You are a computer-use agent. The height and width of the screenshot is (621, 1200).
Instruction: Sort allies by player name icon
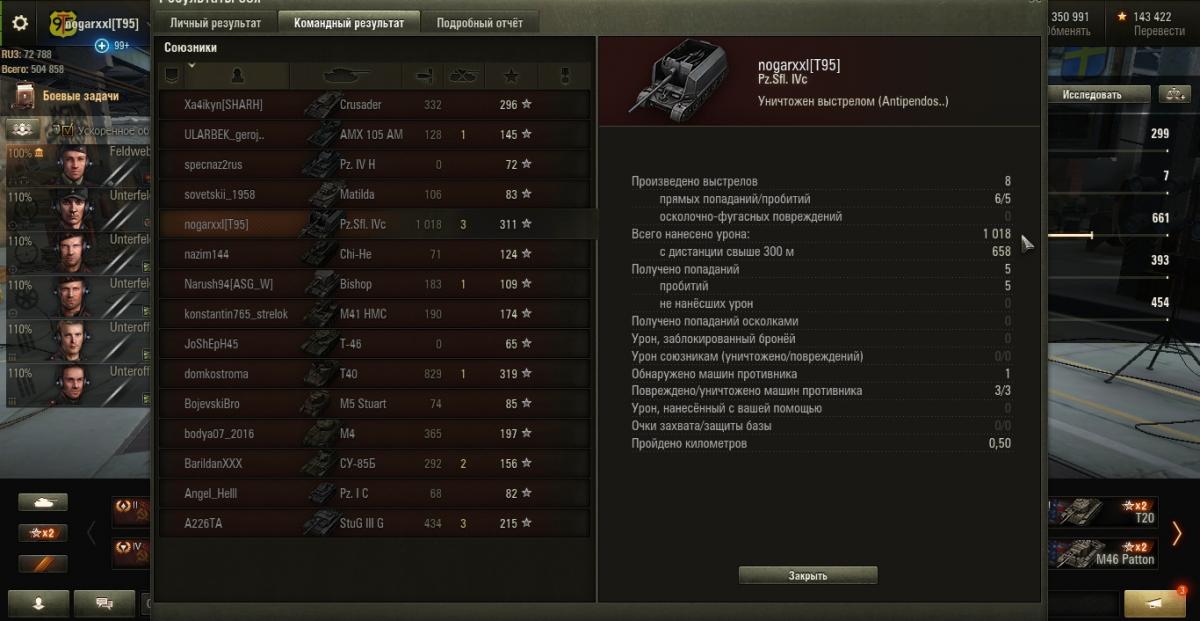tap(237, 75)
